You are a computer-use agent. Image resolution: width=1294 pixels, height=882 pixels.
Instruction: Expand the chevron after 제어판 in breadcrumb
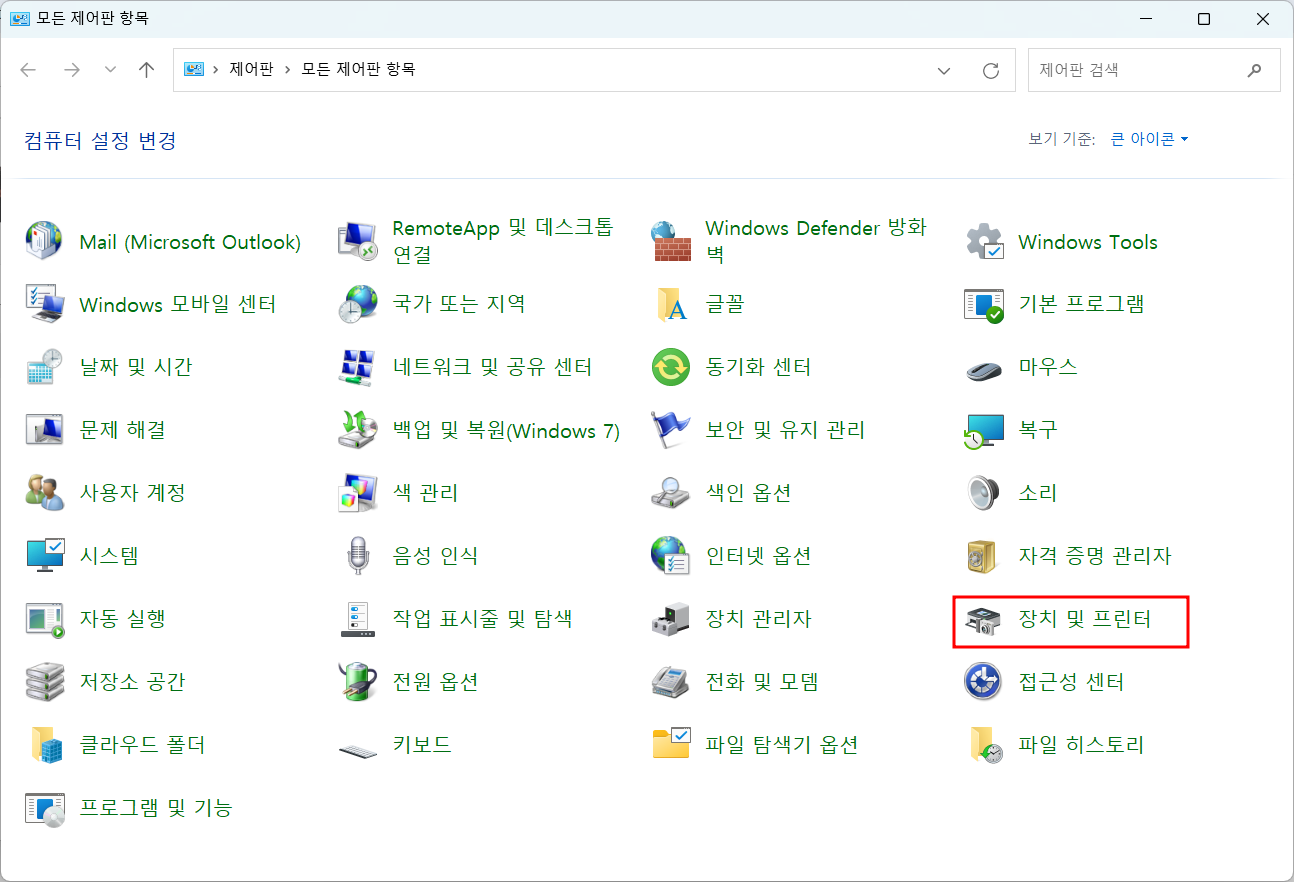click(x=287, y=70)
